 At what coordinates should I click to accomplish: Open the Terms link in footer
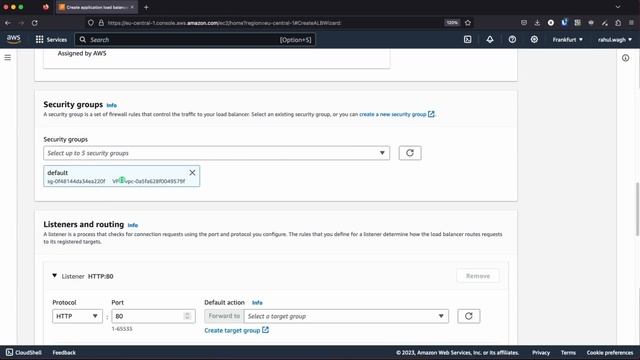[568, 352]
